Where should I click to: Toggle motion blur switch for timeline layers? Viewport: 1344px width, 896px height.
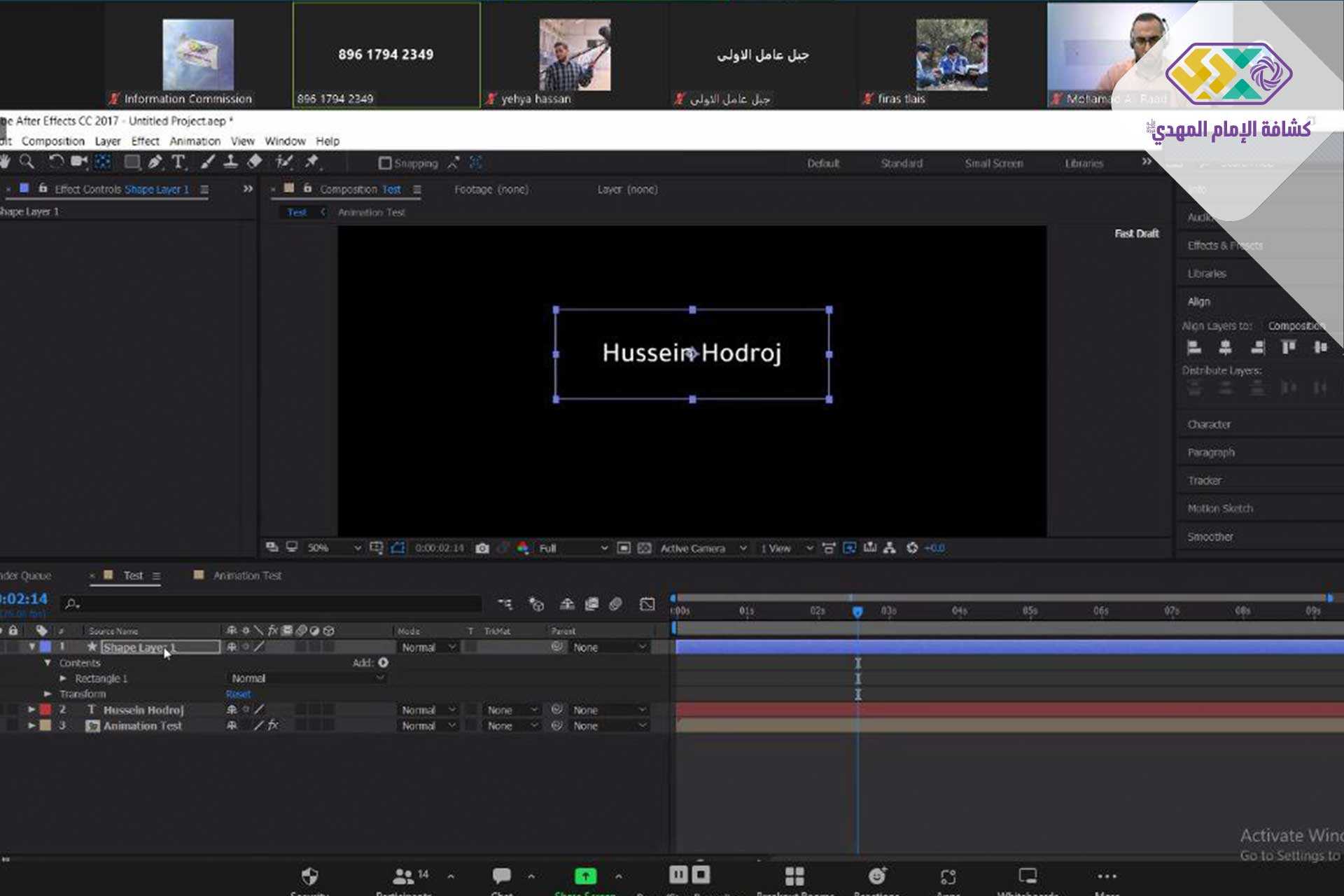[x=615, y=603]
